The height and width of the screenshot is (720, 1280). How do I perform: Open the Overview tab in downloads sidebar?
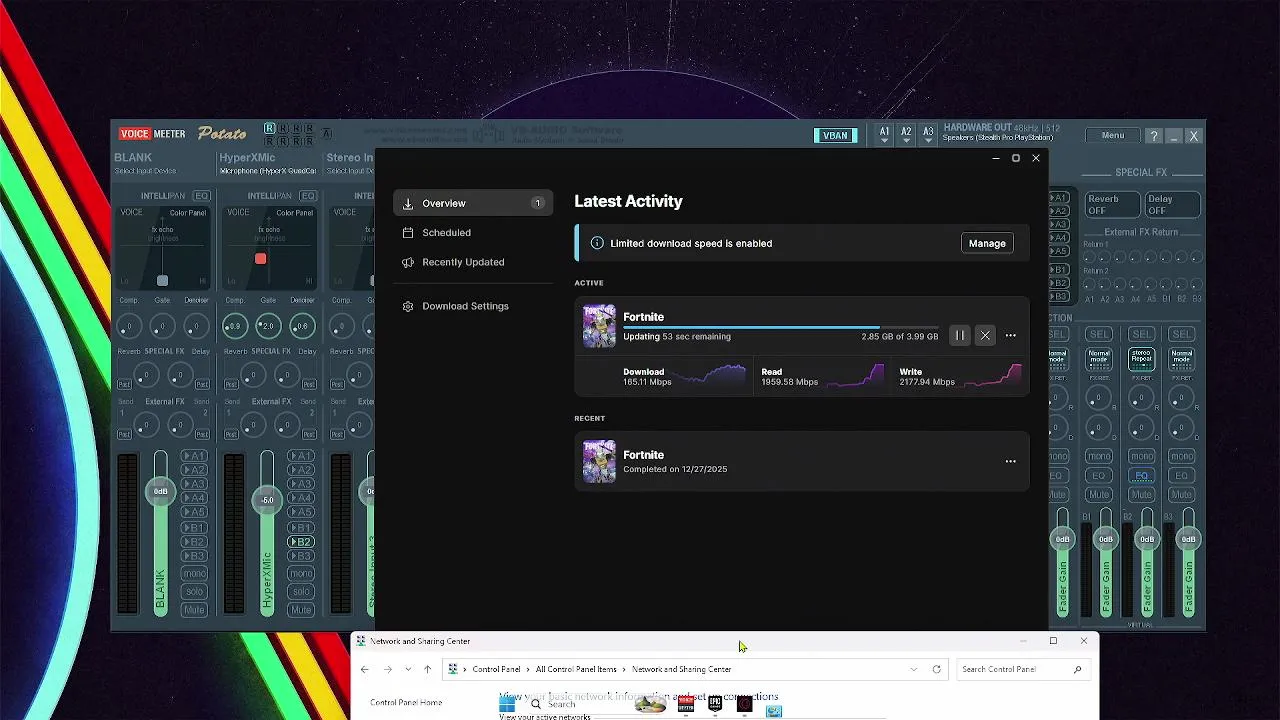click(x=473, y=203)
